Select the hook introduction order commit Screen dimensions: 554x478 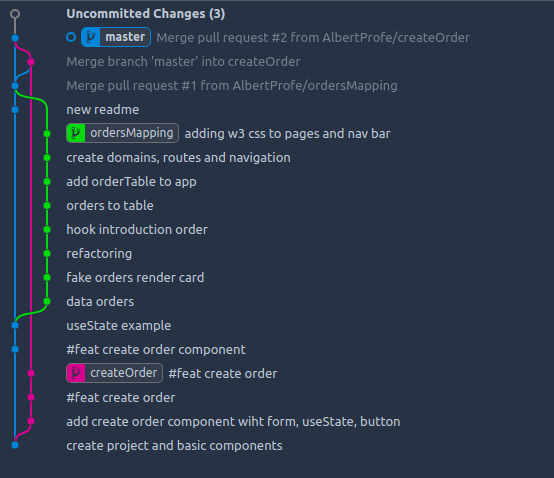click(x=137, y=230)
